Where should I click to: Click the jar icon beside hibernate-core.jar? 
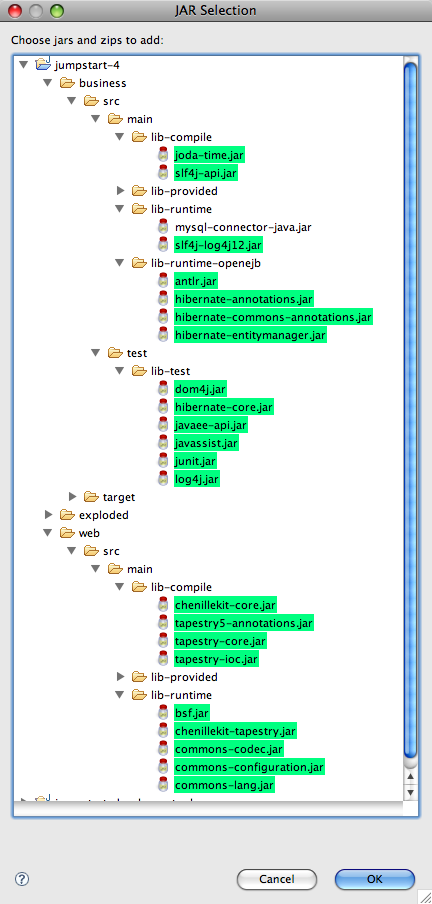163,406
